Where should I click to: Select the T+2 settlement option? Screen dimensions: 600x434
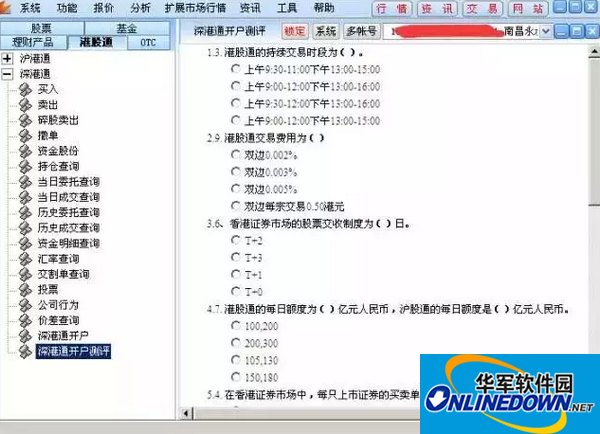point(236,240)
